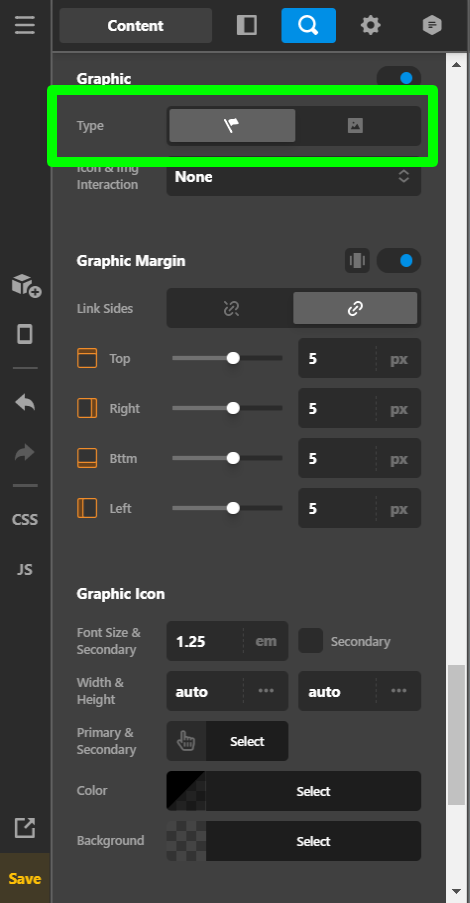Click the undo arrow icon
470x903 pixels.
pyautogui.click(x=25, y=403)
